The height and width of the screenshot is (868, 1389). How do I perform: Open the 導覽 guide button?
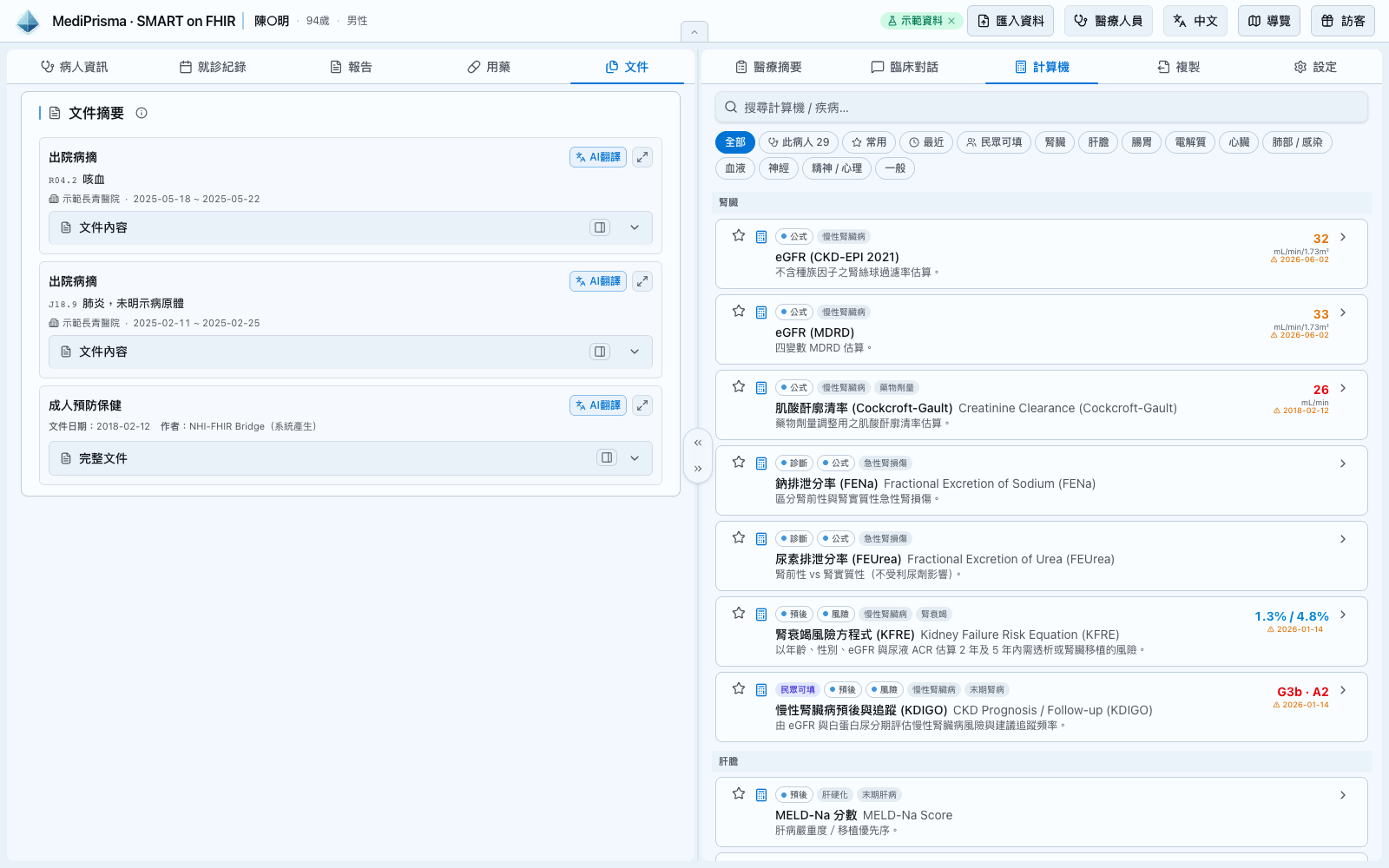pos(1269,21)
